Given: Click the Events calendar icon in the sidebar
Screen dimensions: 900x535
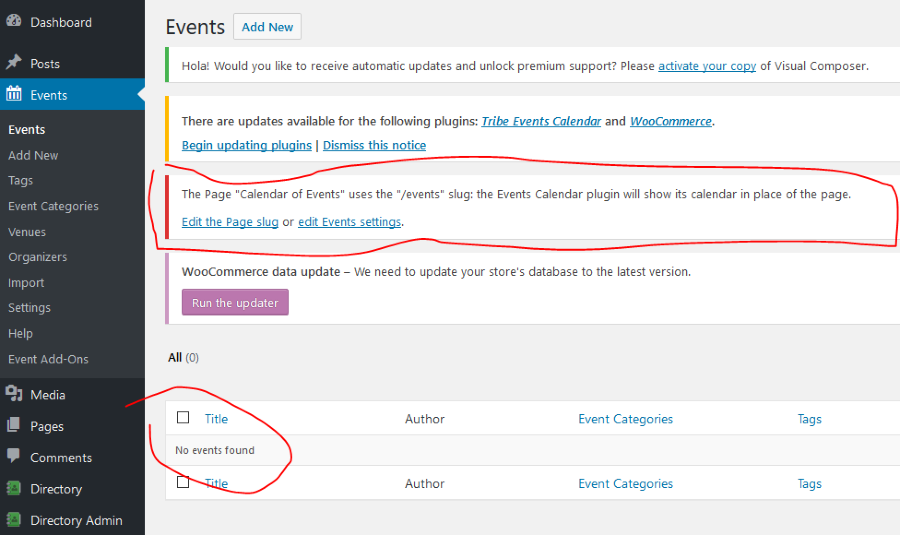Looking at the screenshot, I should 14,94.
